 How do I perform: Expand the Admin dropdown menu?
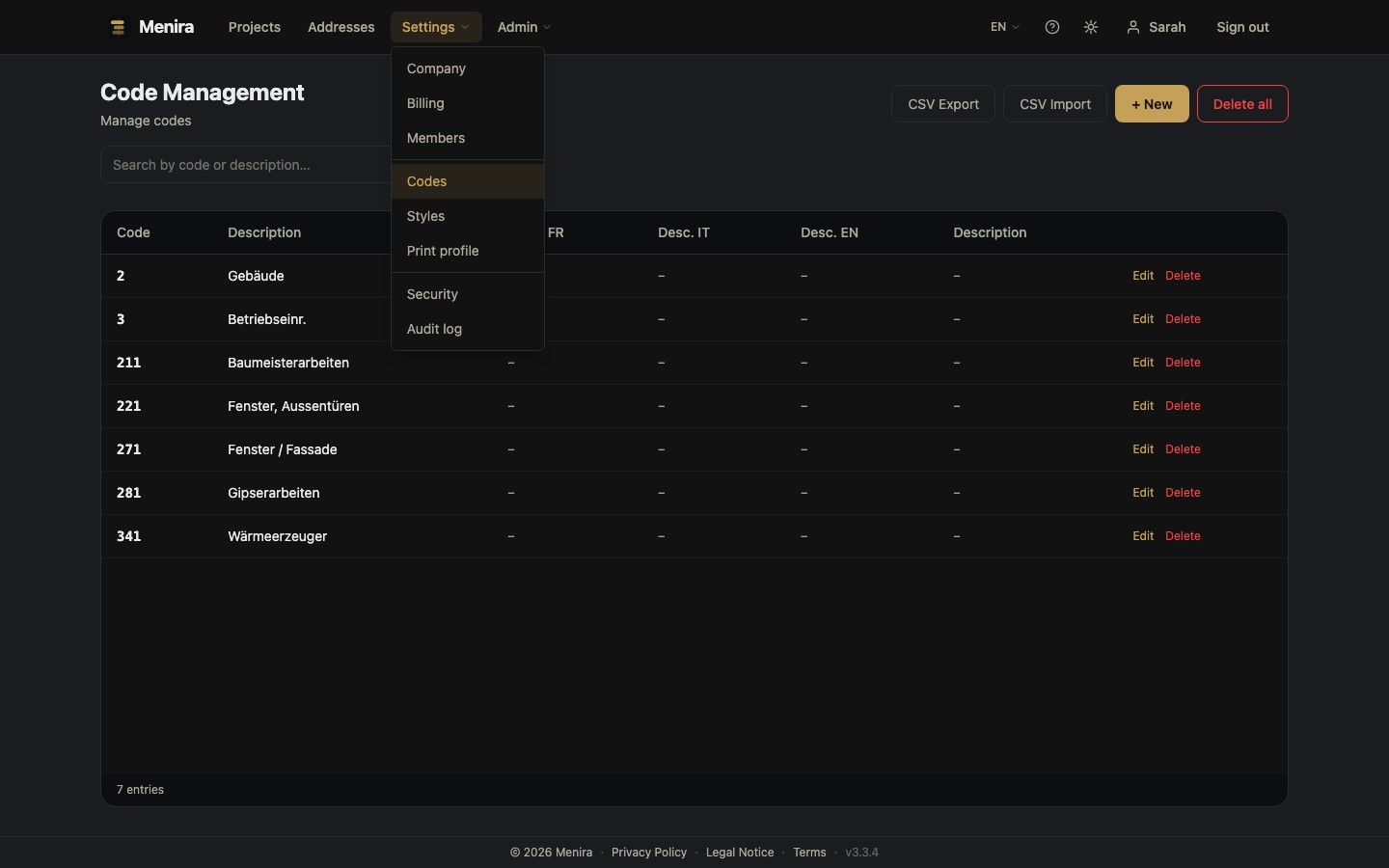[x=524, y=27]
